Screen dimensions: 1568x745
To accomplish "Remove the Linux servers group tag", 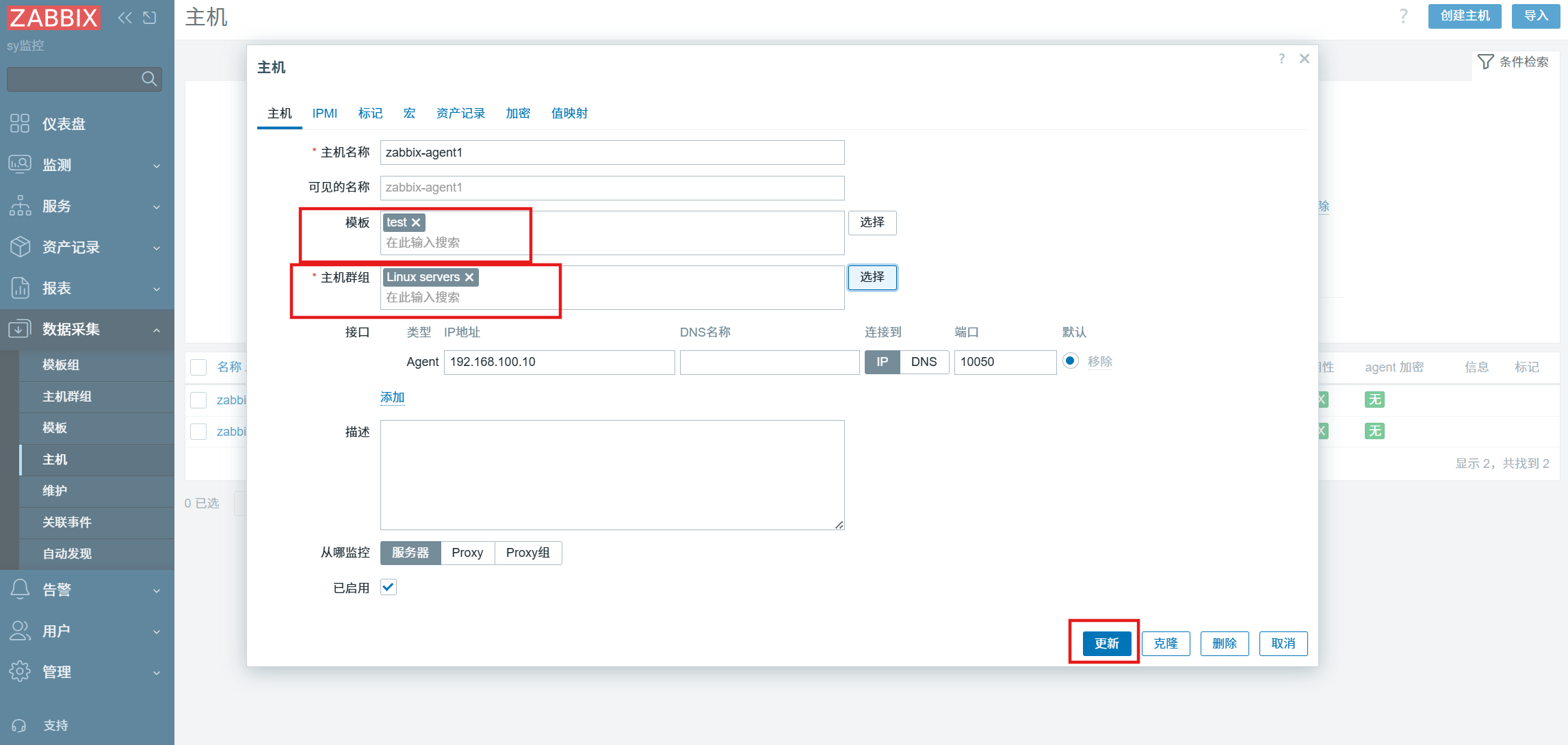I will (469, 277).
